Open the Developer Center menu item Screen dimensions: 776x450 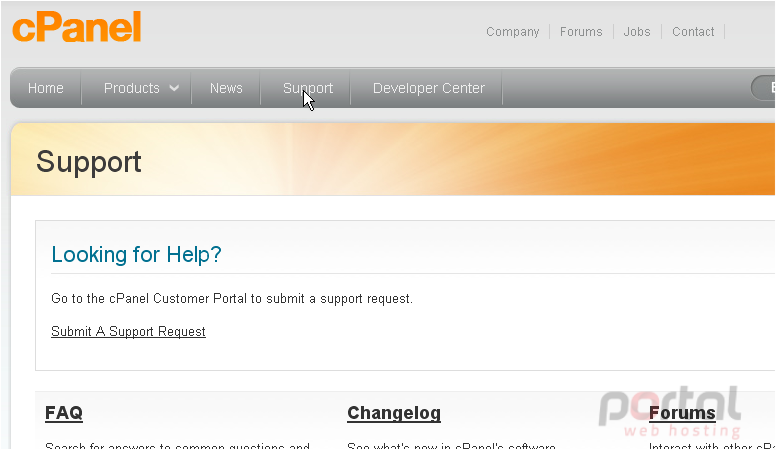pyautogui.click(x=429, y=88)
